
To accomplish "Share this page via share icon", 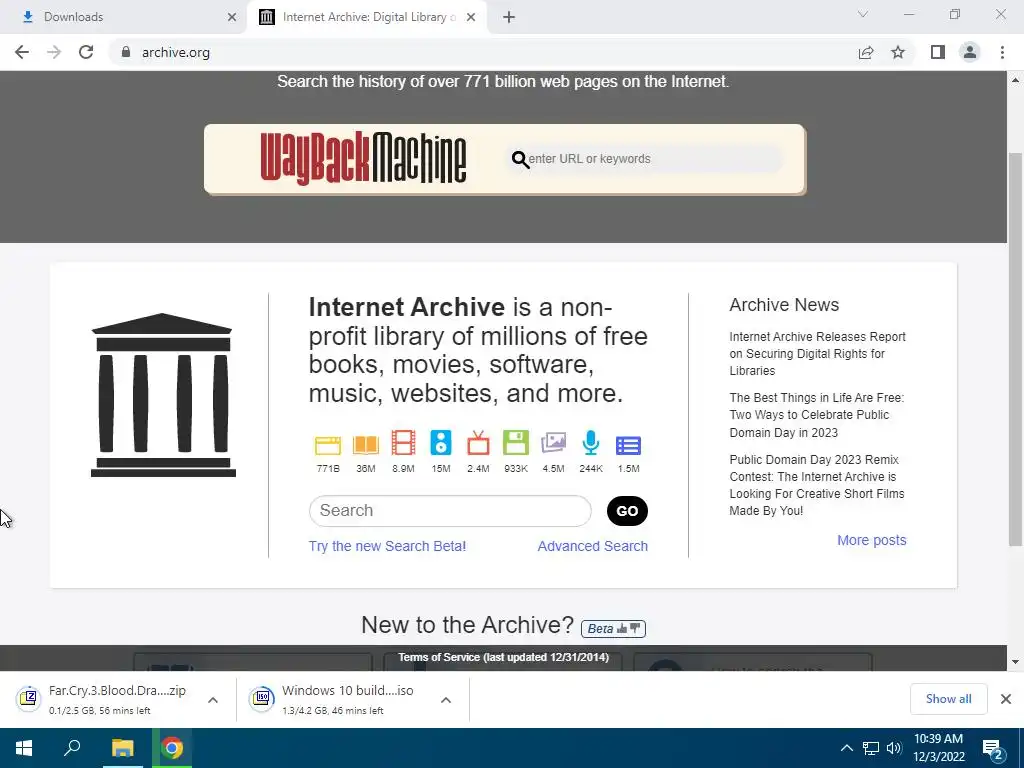I will [866, 52].
